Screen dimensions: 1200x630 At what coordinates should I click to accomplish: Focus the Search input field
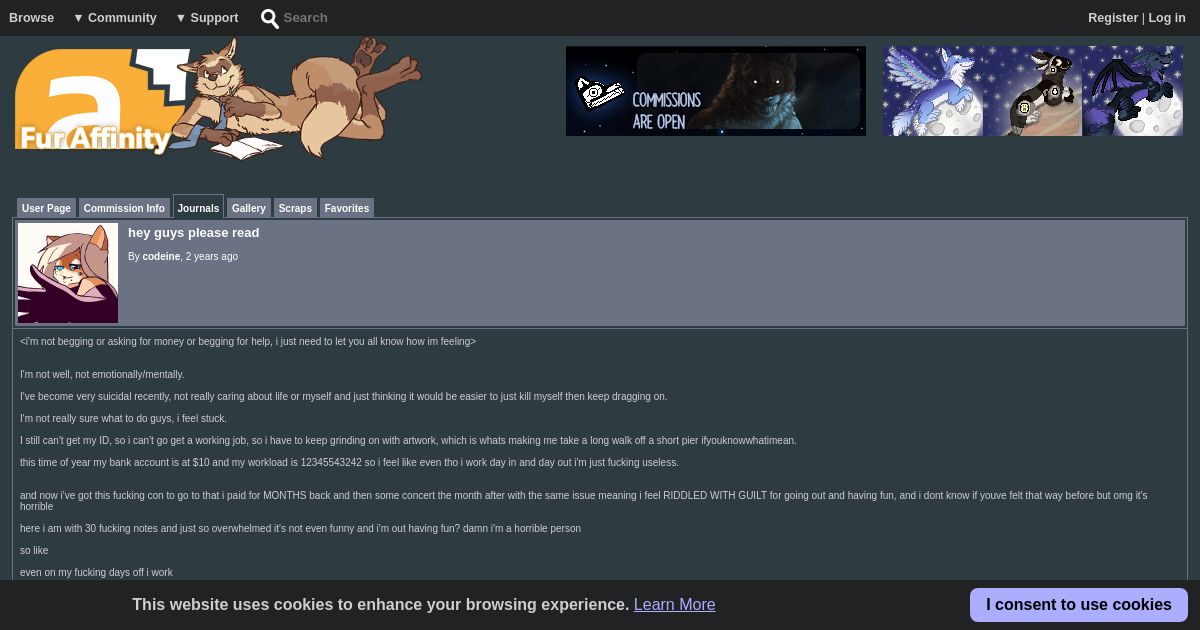(x=340, y=18)
